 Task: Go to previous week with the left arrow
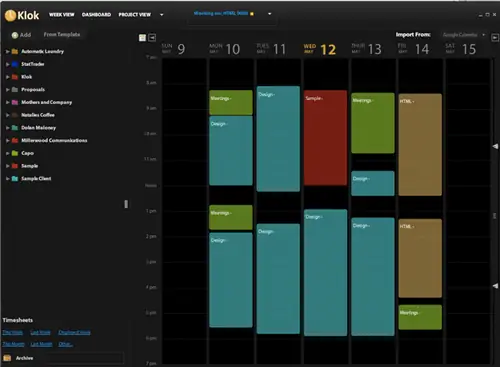[x=152, y=38]
